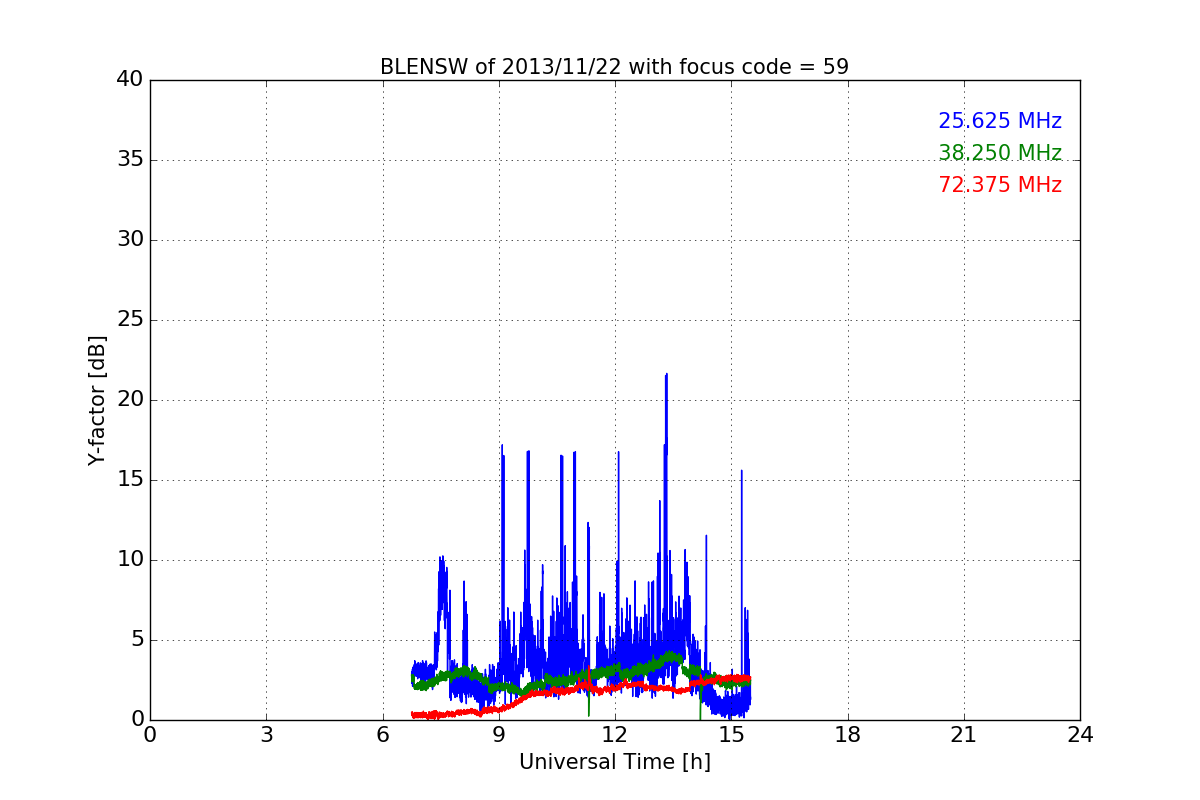Click the y-axis tick label 10

pos(130,560)
